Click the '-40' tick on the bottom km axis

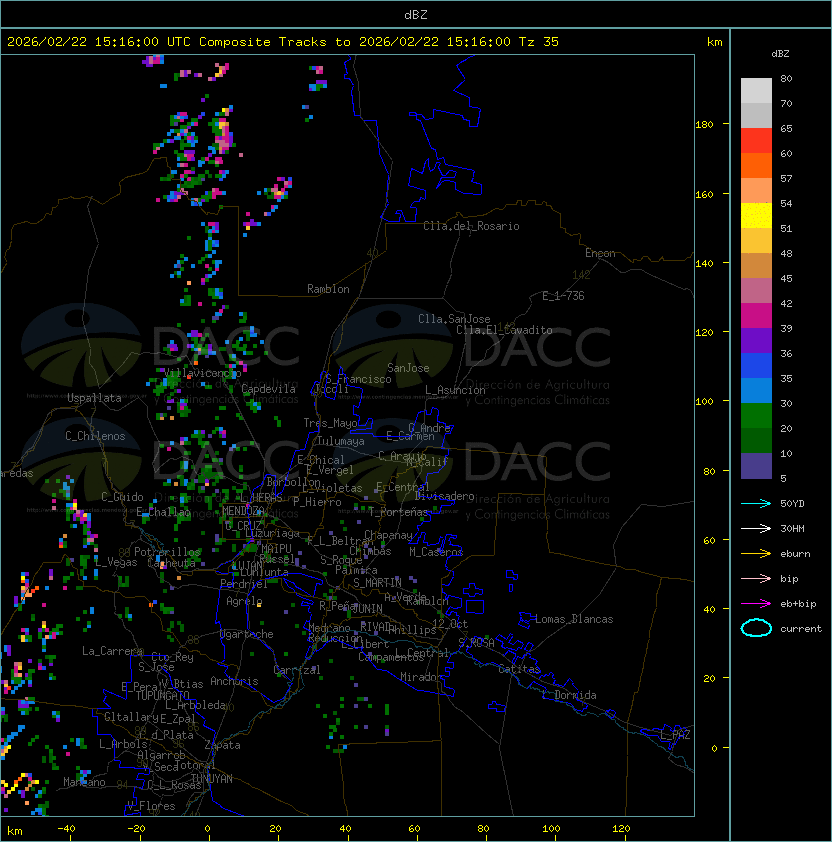[66, 829]
